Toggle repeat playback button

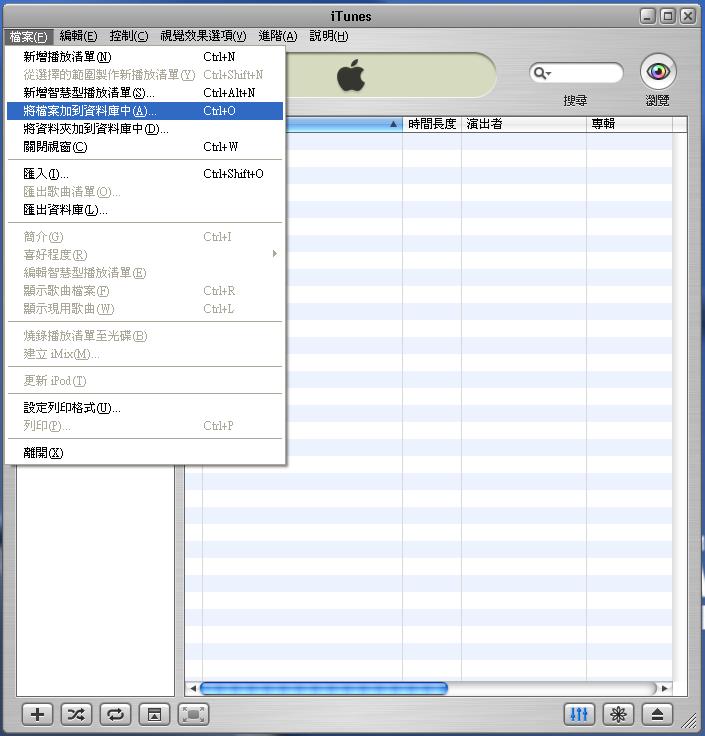[x=115, y=714]
